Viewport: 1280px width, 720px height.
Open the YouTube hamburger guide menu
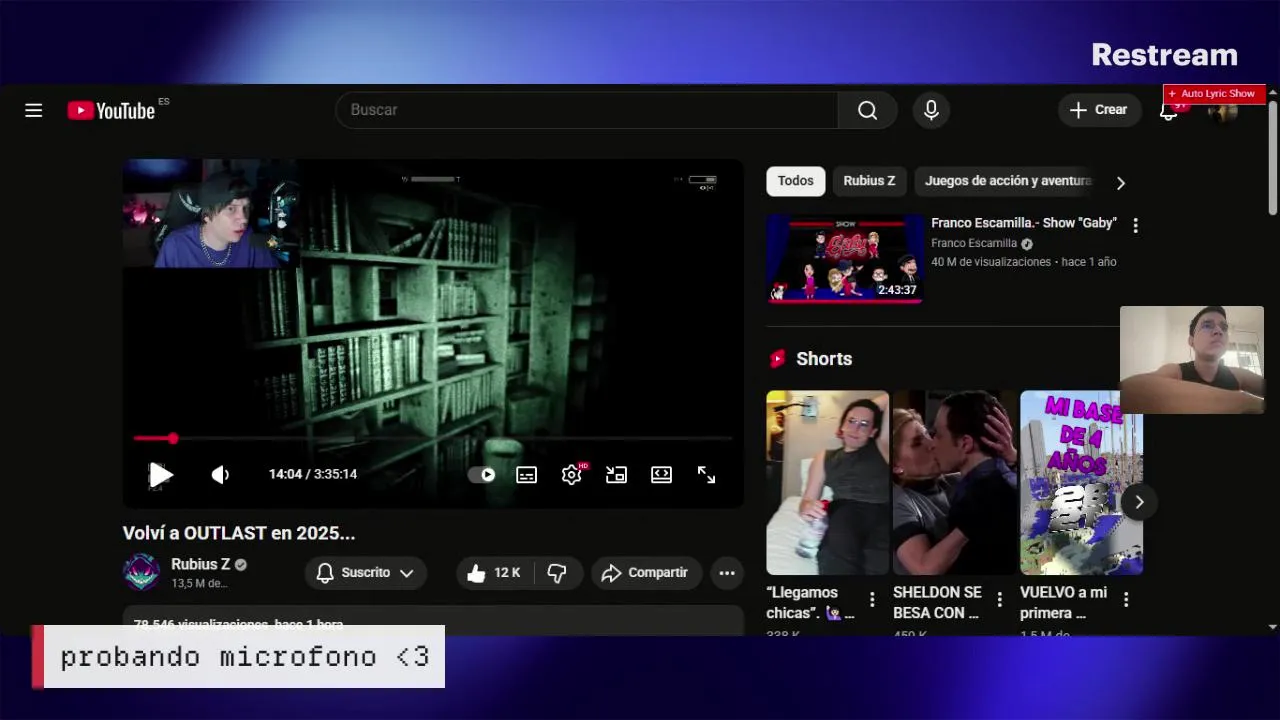pyautogui.click(x=34, y=110)
